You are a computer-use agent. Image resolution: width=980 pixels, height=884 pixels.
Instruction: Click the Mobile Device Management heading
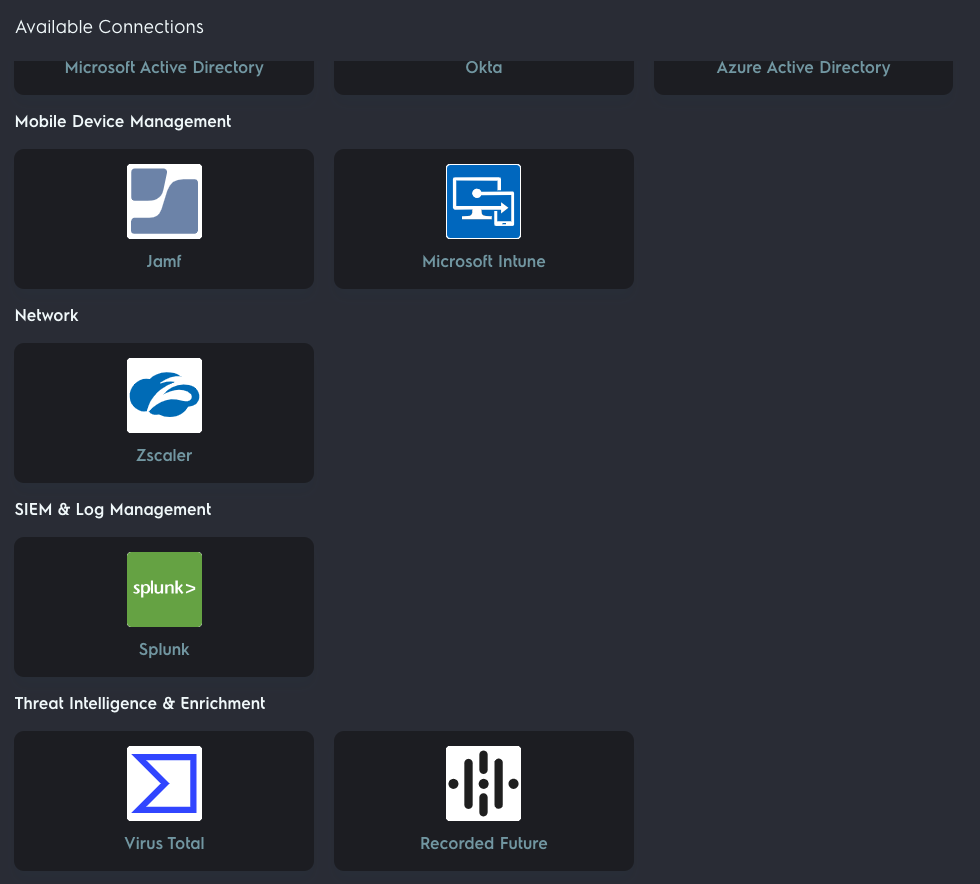[x=123, y=121]
